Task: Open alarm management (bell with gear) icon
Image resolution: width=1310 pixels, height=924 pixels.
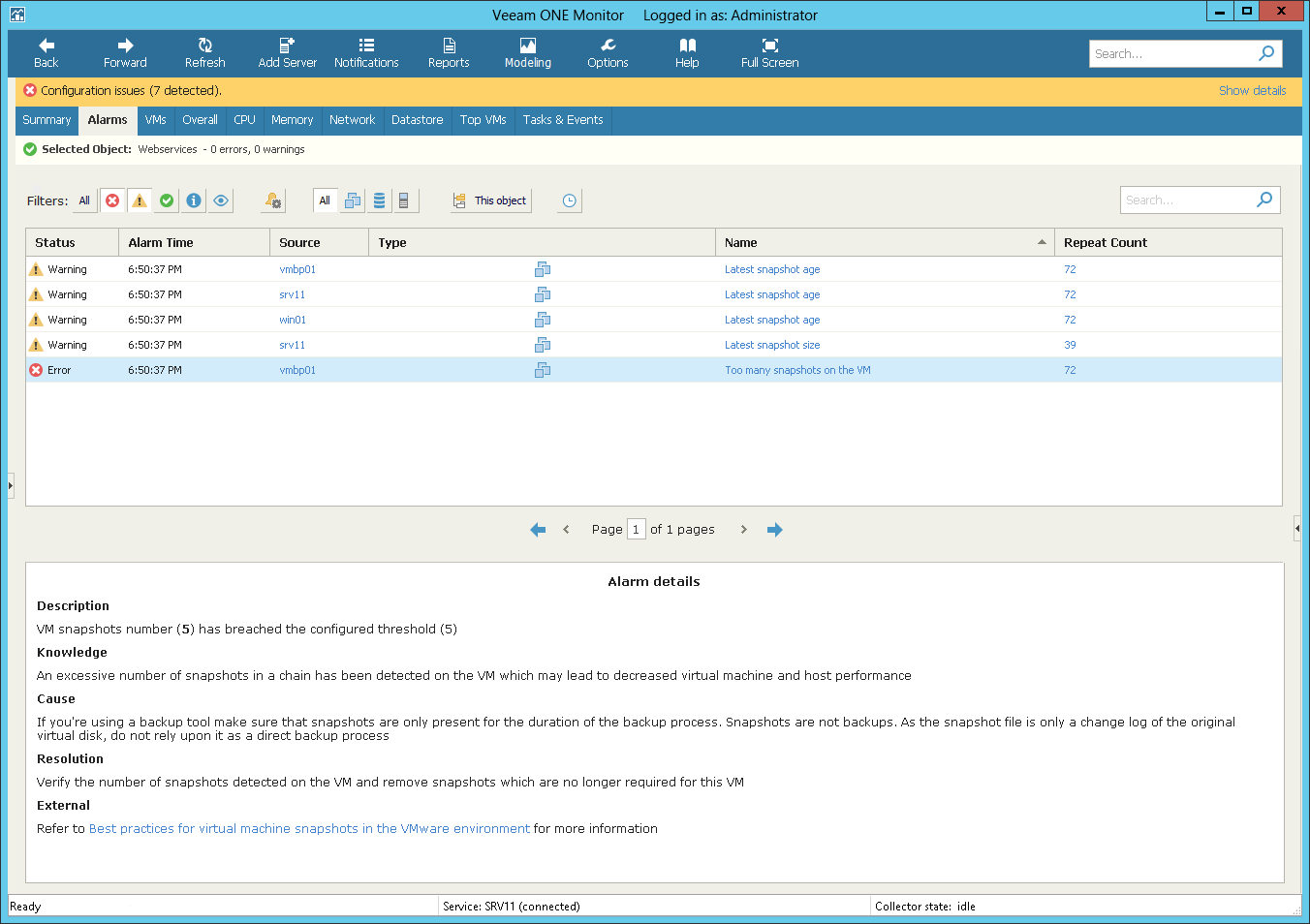Action: tap(273, 200)
